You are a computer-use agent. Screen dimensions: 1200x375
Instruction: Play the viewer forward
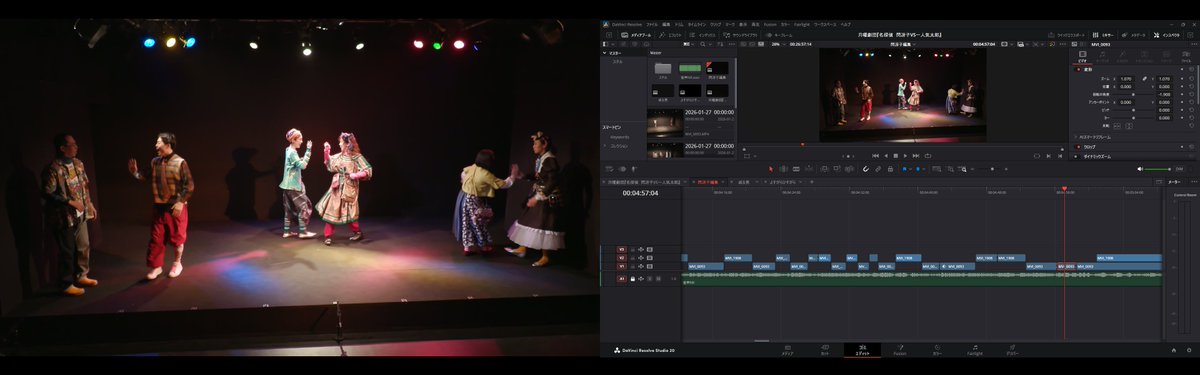click(905, 155)
